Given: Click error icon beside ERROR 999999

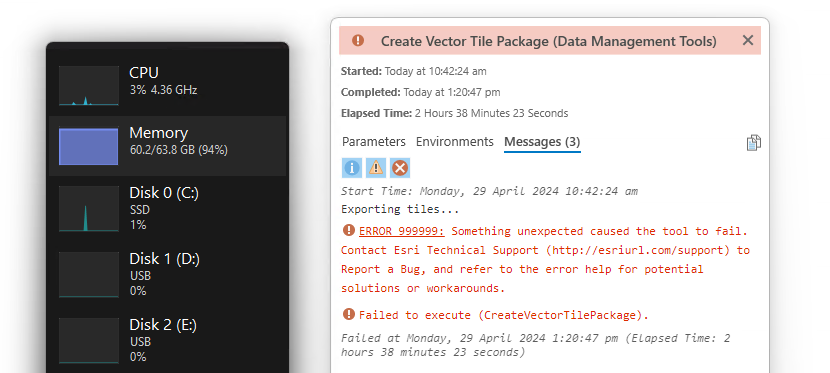Looking at the screenshot, I should coord(348,230).
